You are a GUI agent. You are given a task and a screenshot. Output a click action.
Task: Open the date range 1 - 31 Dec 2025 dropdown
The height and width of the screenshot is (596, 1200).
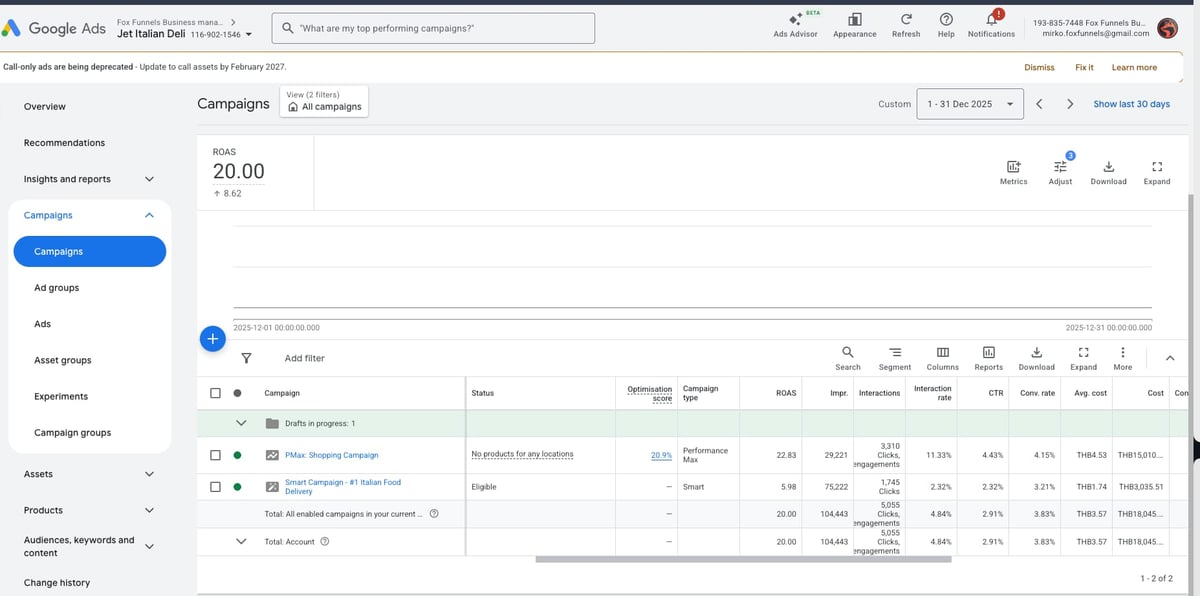[970, 103]
